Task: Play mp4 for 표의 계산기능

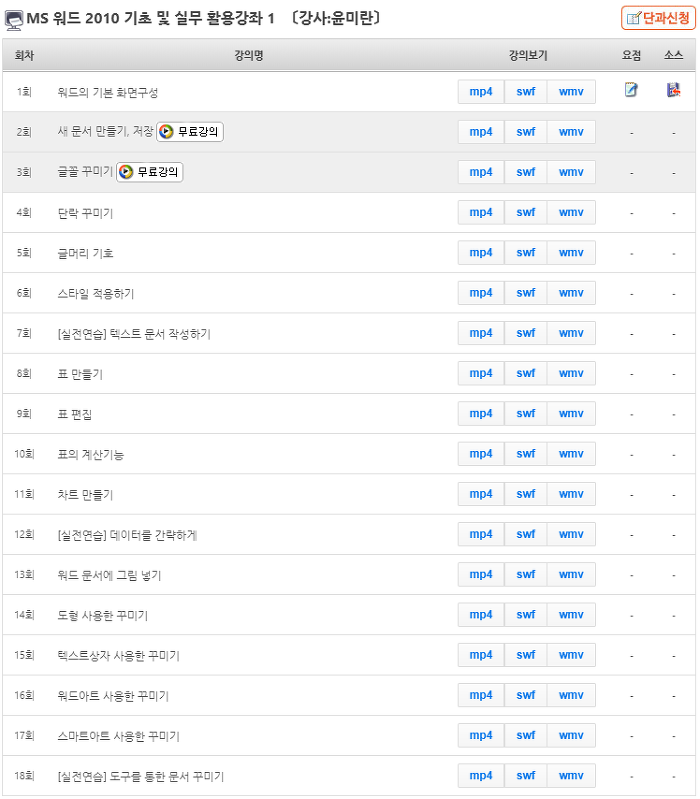Action: (x=481, y=454)
